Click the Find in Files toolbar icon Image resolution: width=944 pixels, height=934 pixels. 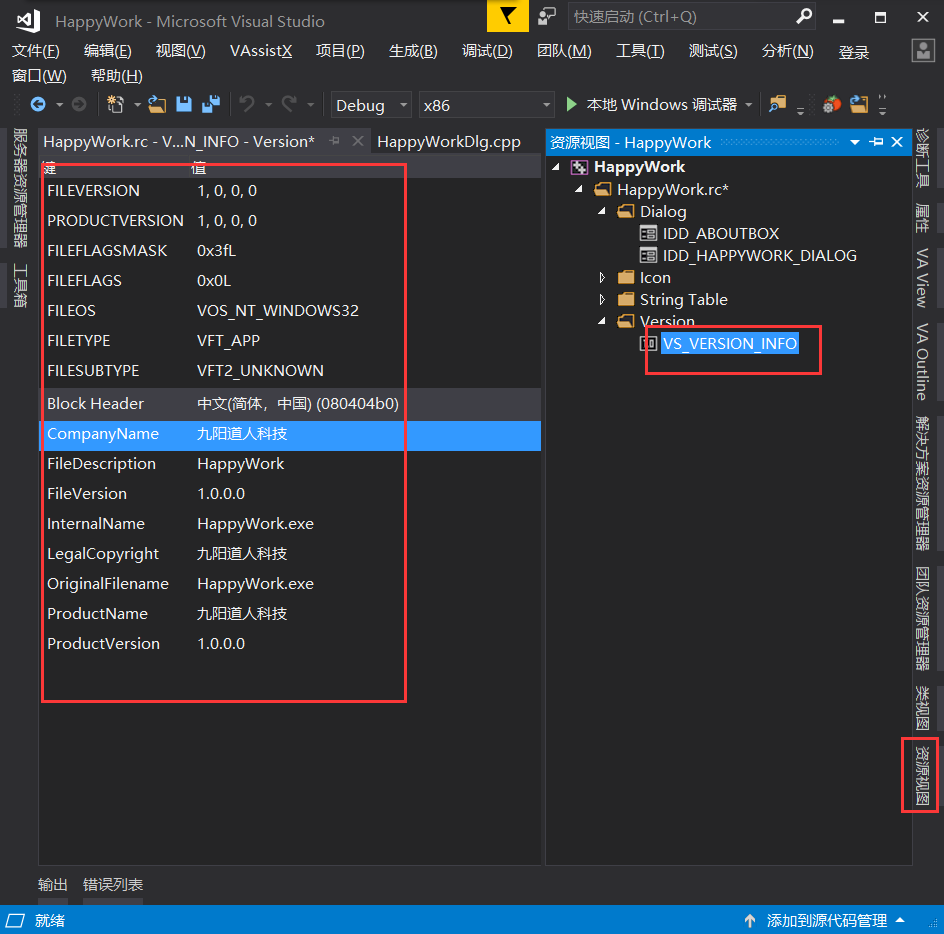pyautogui.click(x=777, y=104)
